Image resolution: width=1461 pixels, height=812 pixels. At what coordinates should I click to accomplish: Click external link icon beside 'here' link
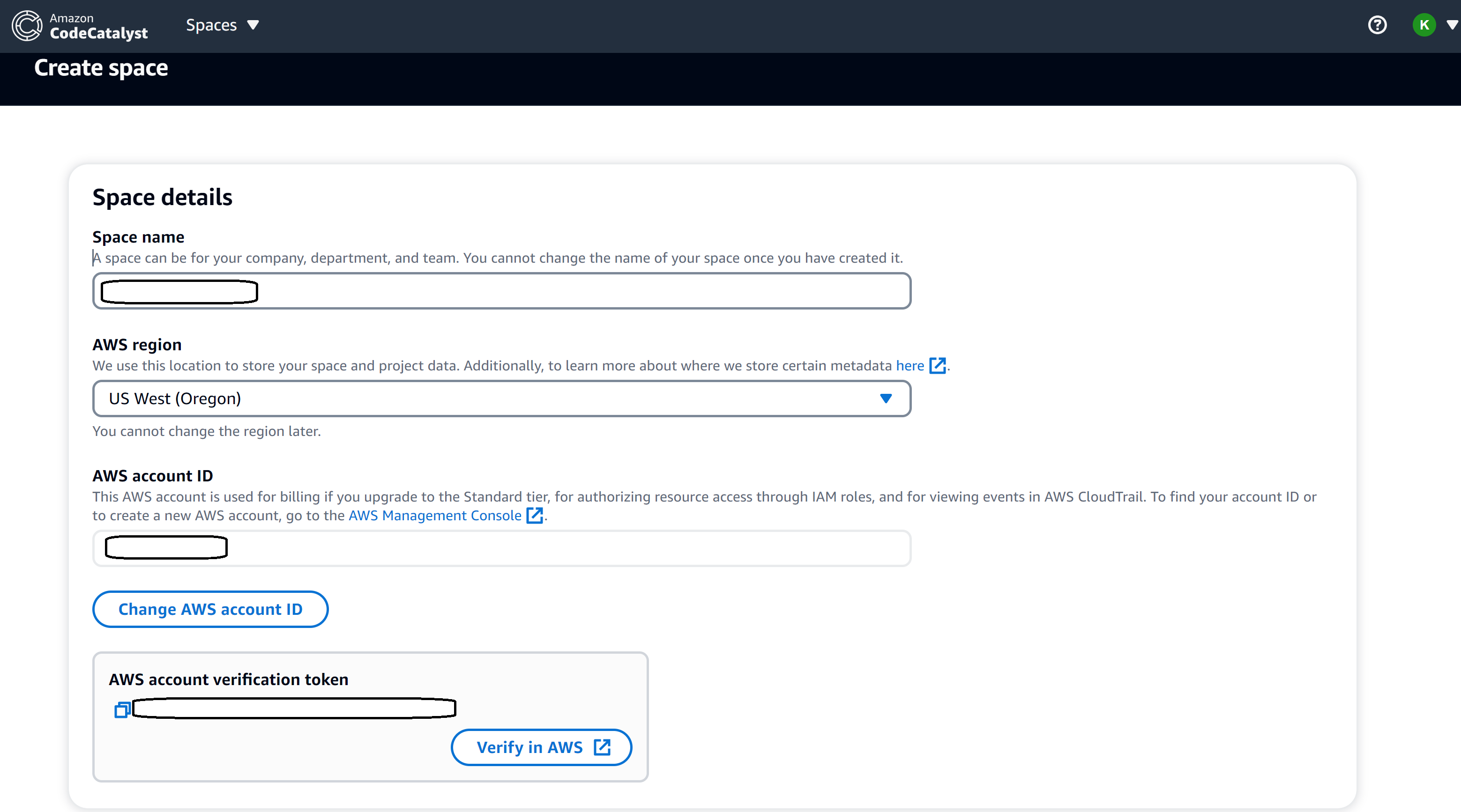pyautogui.click(x=937, y=365)
